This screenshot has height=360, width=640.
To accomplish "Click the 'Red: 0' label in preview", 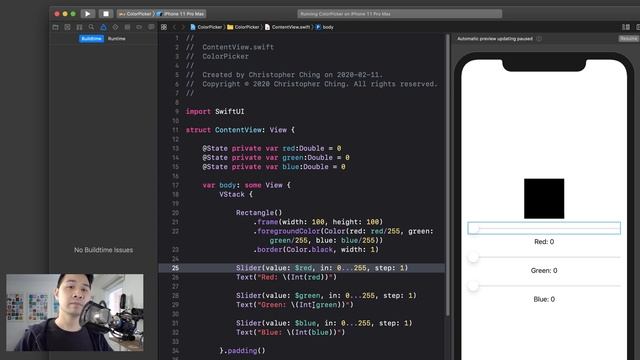I will tap(544, 242).
